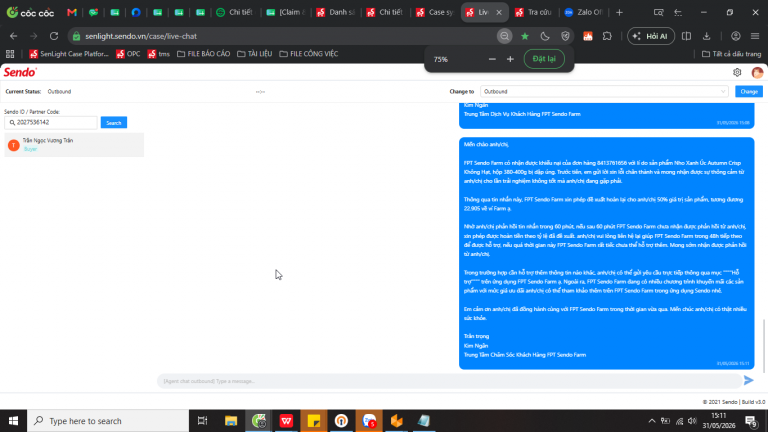768x432 pixels.
Task: Expand the FILE BÁO CÁO bookmark folder
Action: (x=203, y=54)
